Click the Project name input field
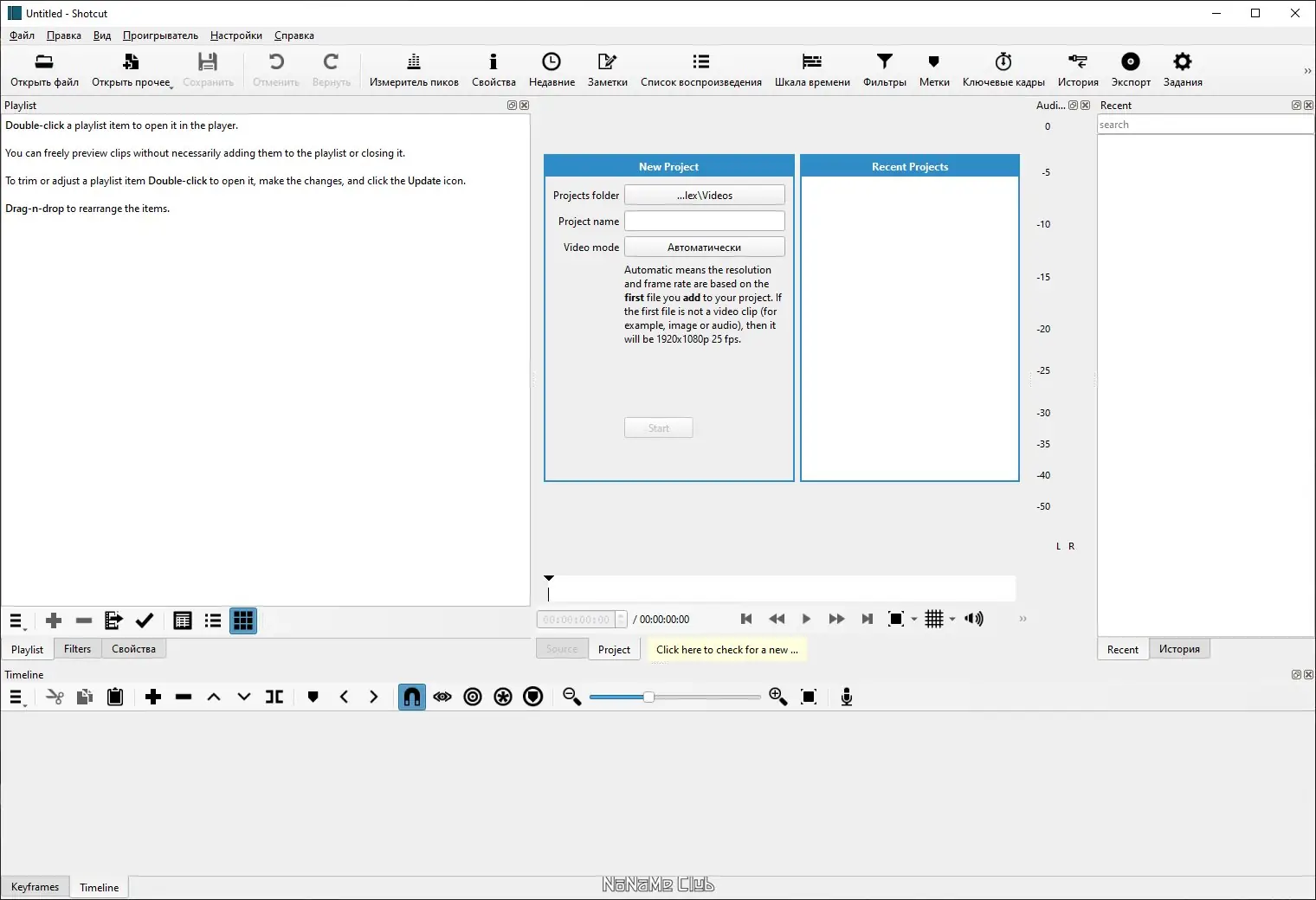1316x900 pixels. pyautogui.click(x=705, y=221)
